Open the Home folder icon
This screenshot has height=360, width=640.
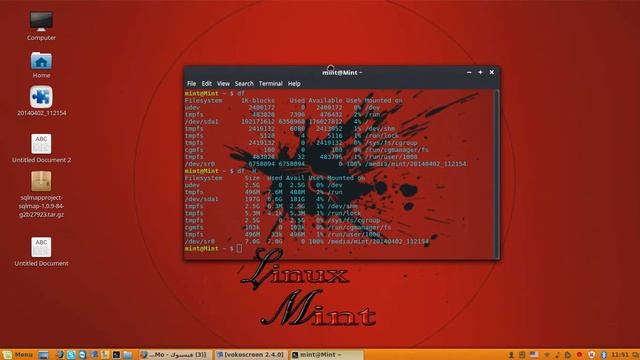[41, 61]
